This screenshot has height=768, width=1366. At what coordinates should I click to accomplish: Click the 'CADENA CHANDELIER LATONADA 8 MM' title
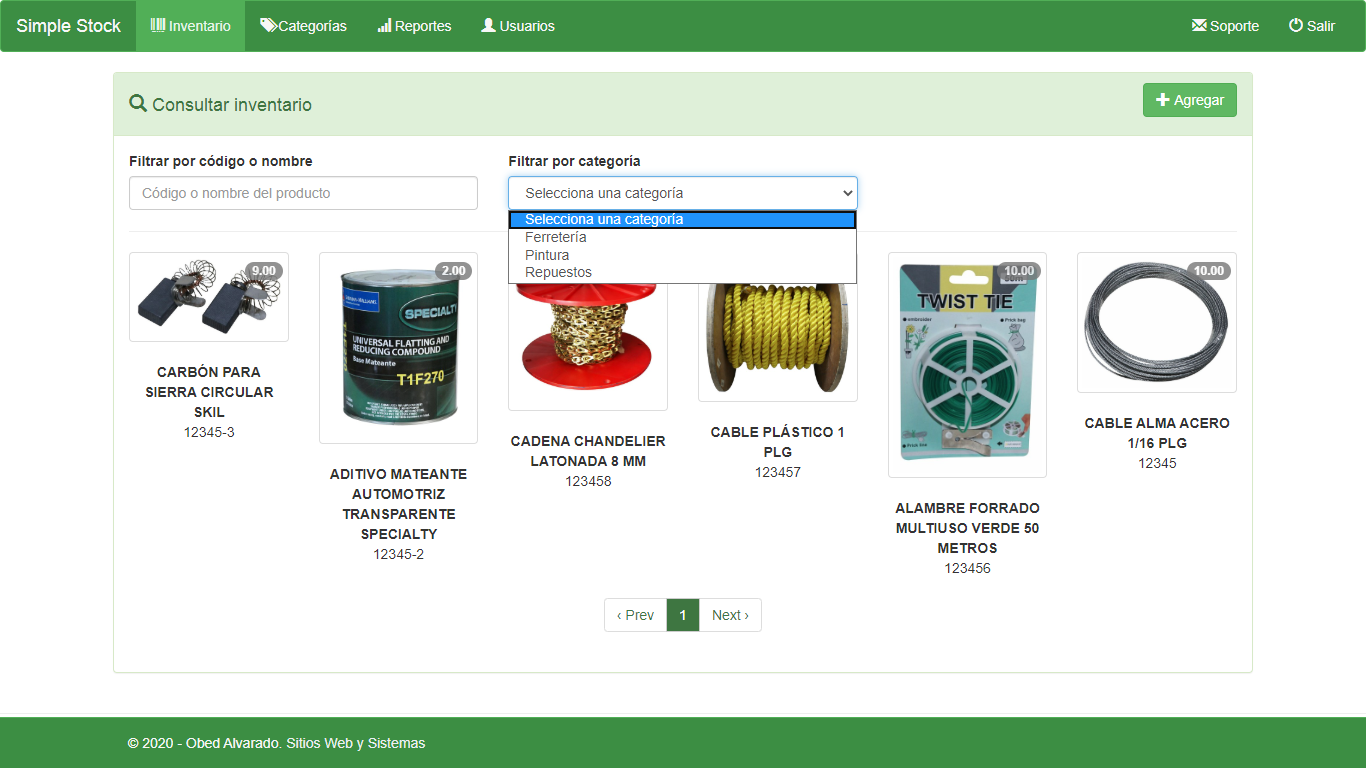588,451
